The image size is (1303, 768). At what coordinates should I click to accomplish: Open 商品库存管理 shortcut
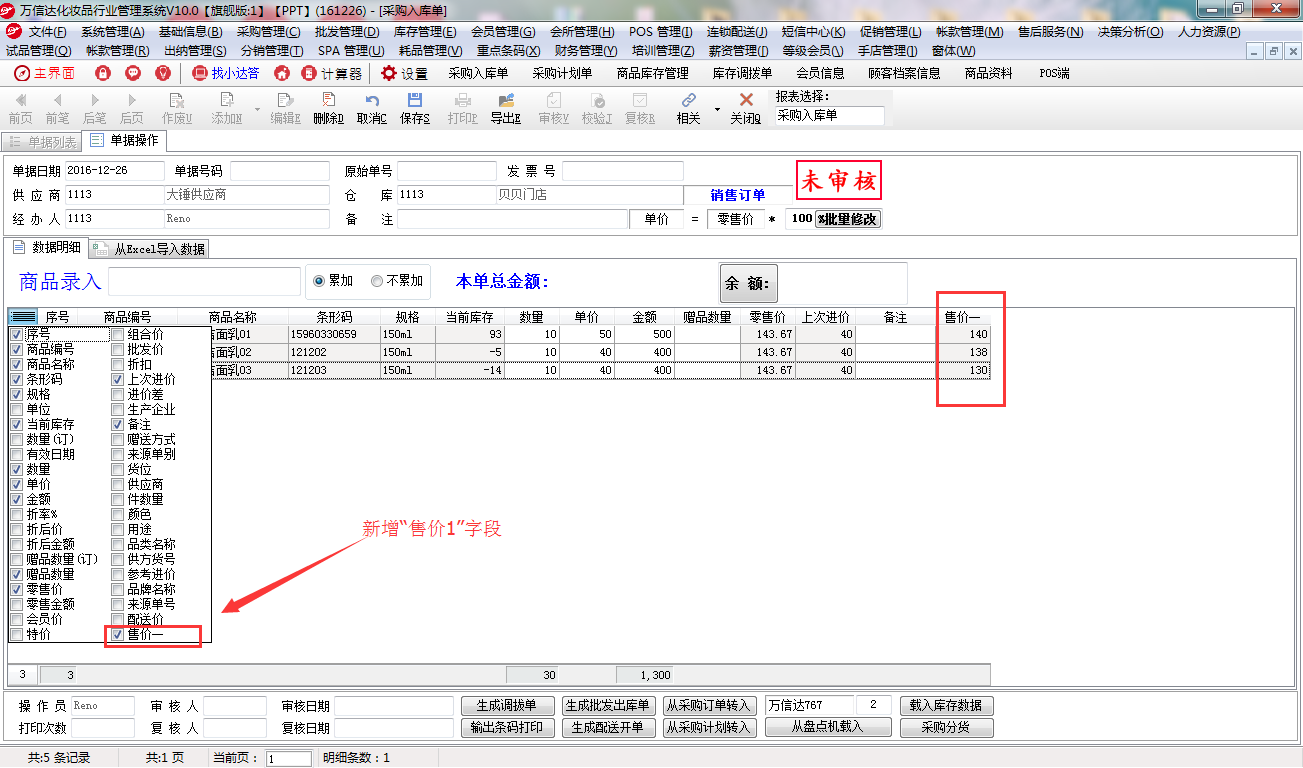pos(652,73)
